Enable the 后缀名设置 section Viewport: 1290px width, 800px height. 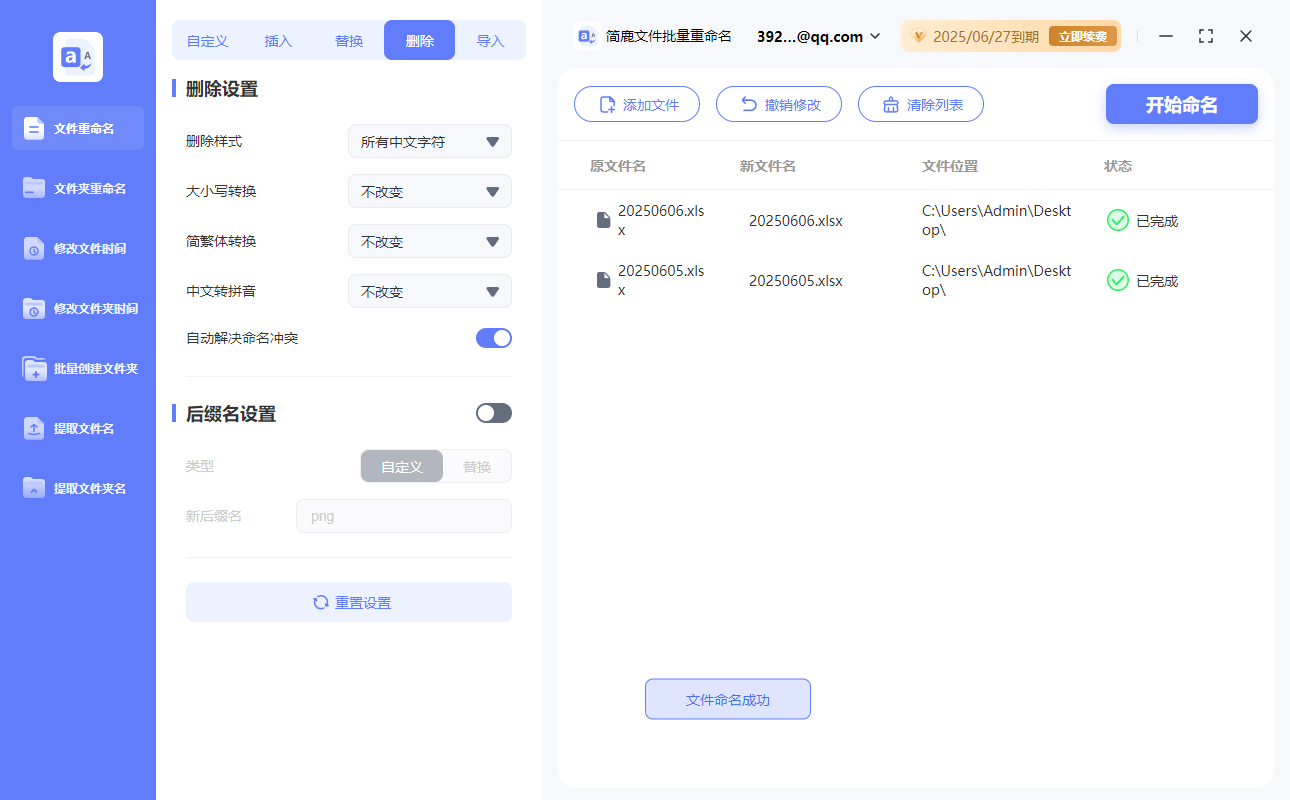tap(493, 413)
